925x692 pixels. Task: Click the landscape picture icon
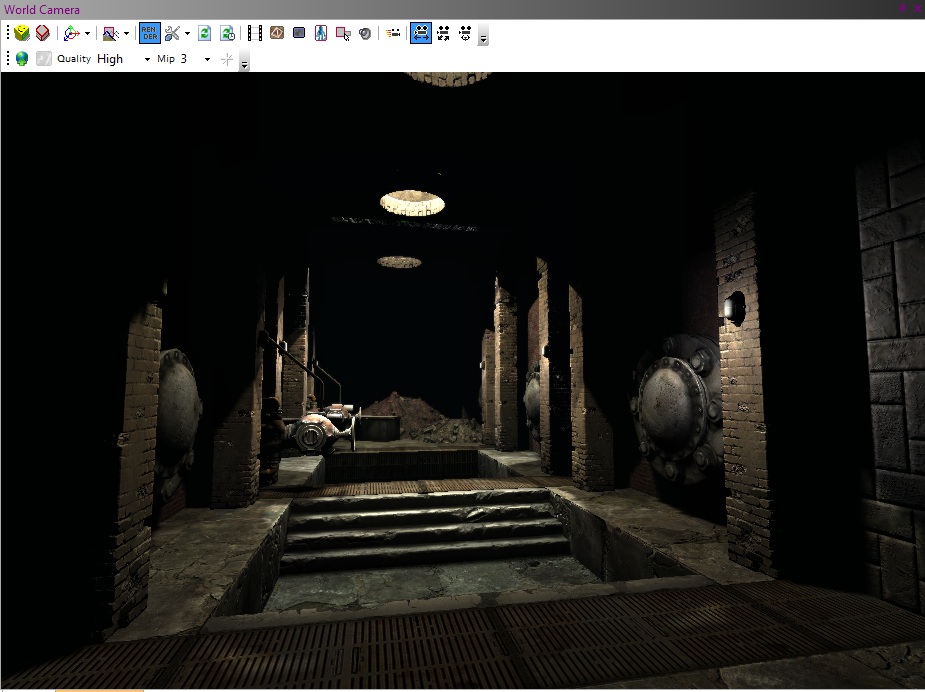[x=110, y=34]
